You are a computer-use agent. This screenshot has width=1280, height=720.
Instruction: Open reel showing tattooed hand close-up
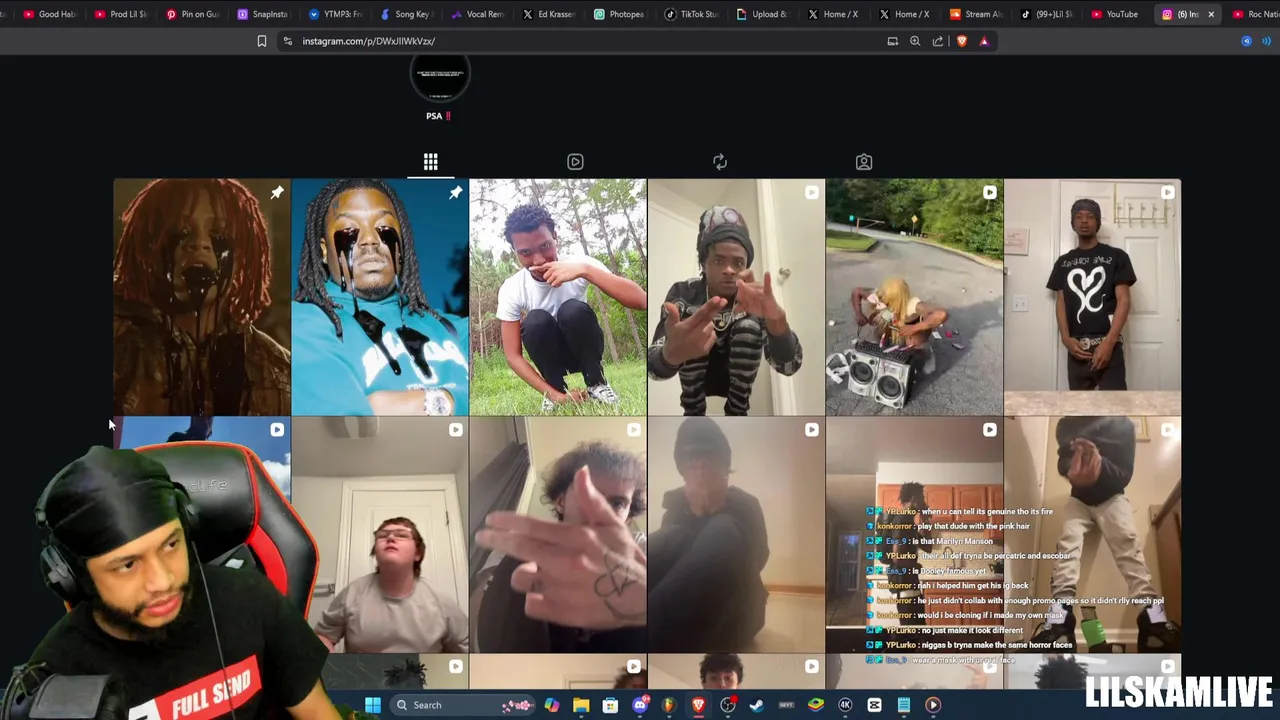click(558, 535)
